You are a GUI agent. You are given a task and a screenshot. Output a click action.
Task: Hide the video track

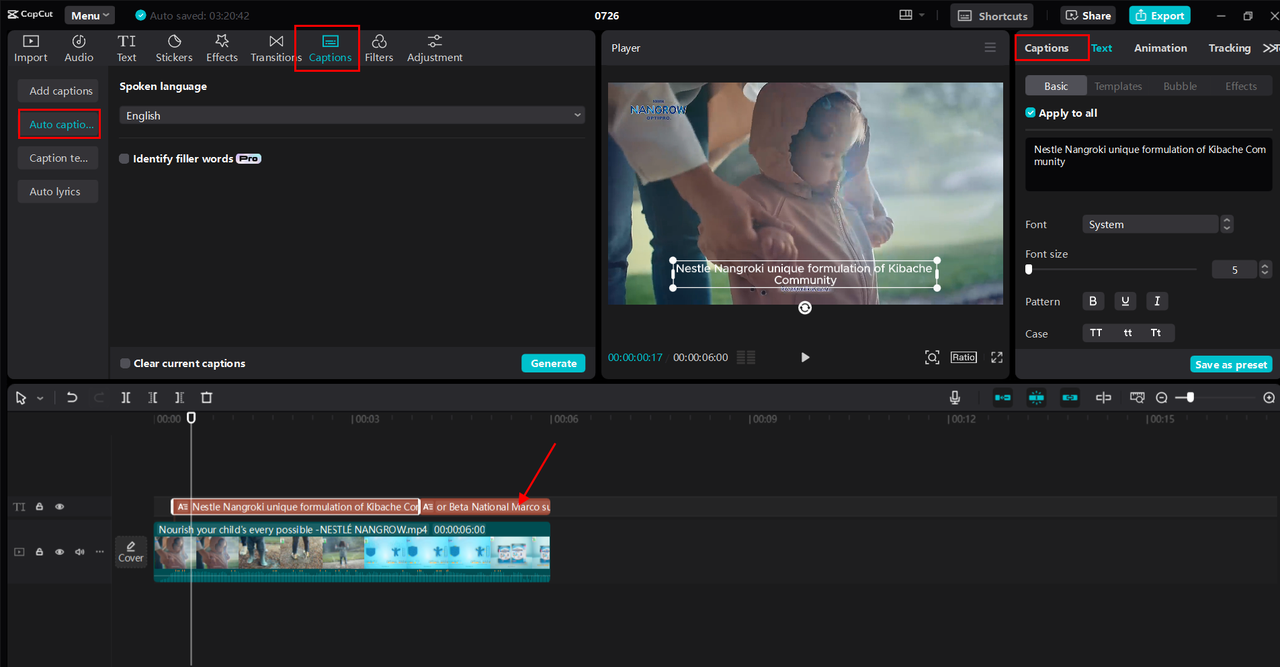point(59,551)
